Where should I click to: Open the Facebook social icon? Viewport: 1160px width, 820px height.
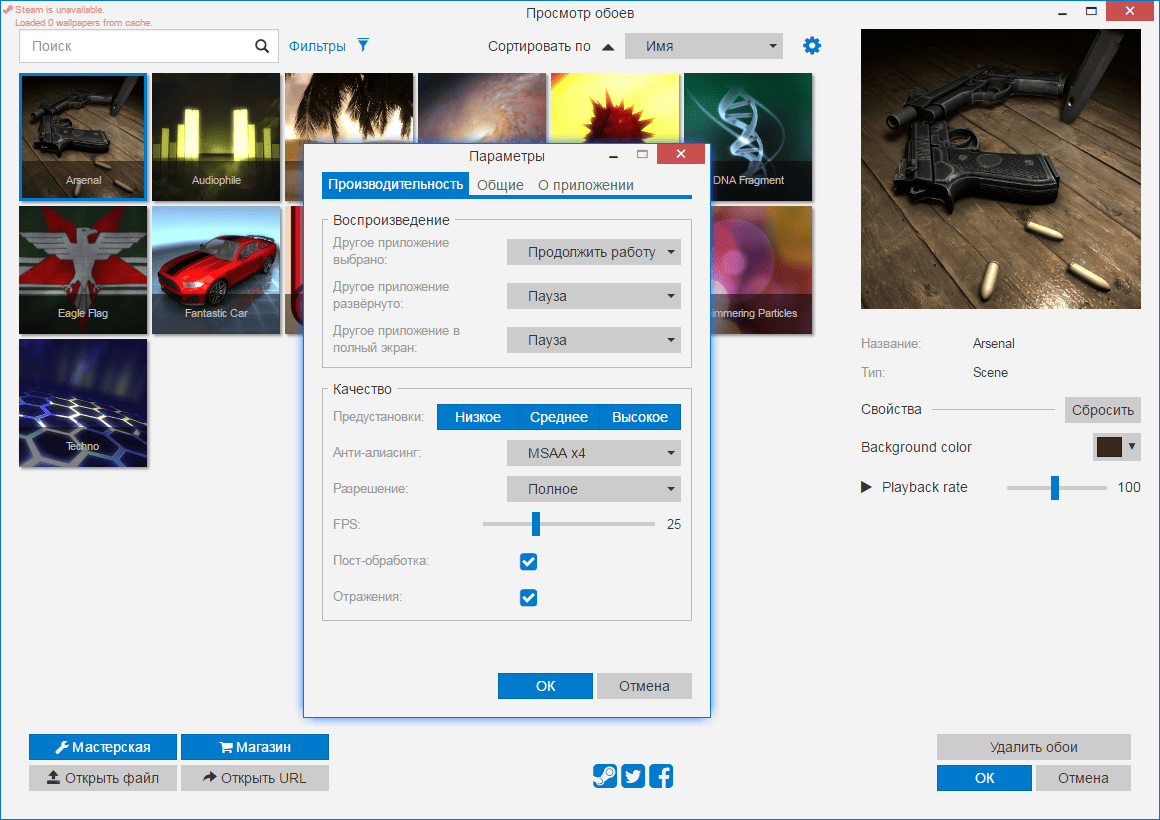(x=661, y=776)
